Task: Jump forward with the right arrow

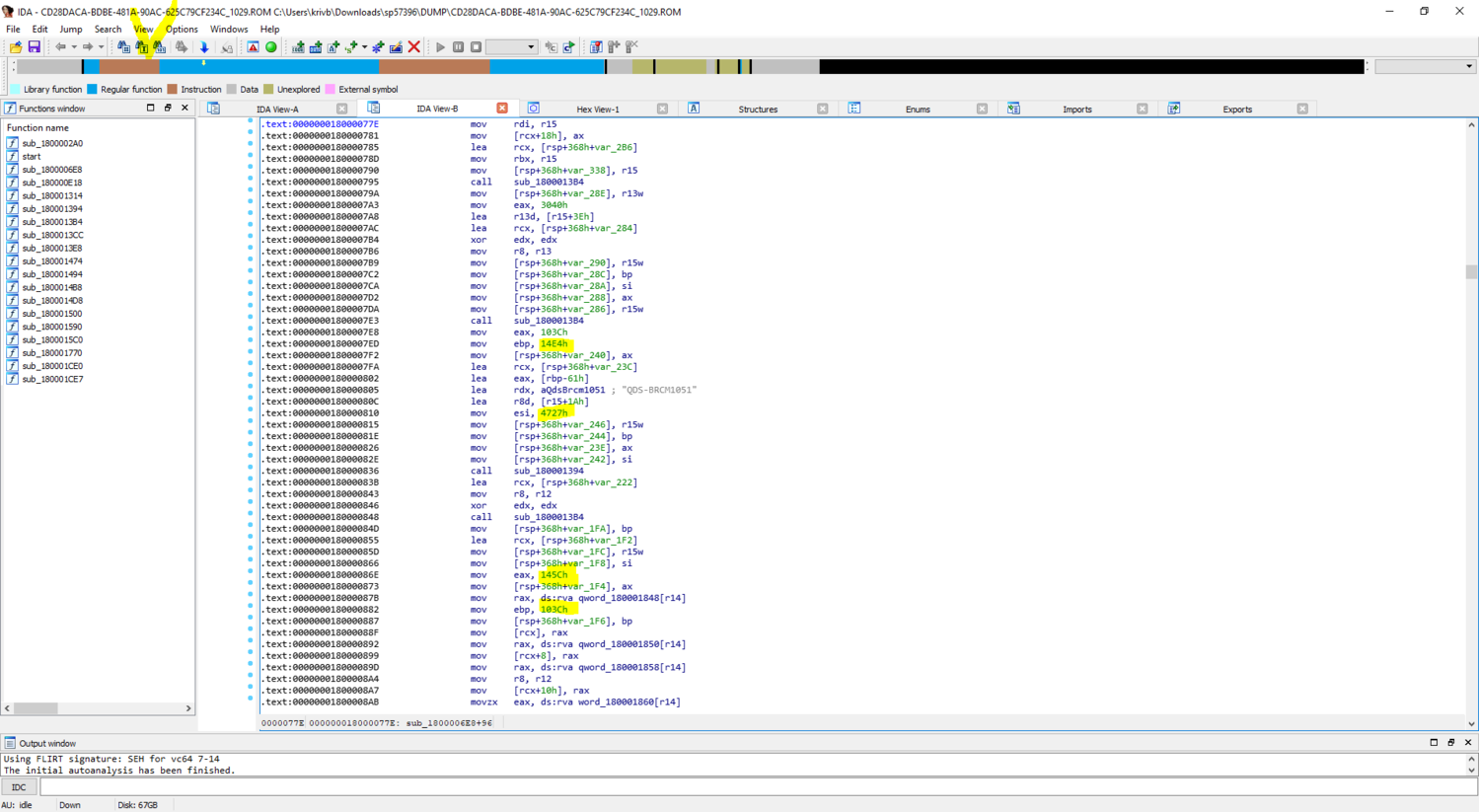Action: click(88, 47)
